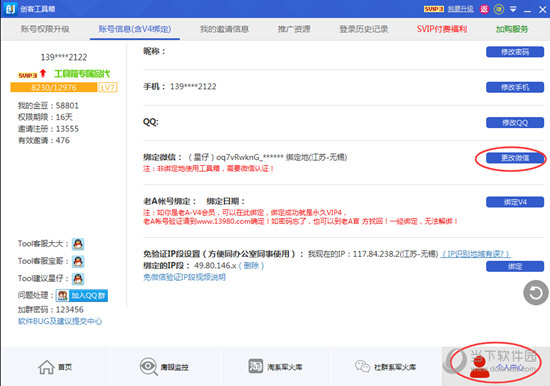Click the LV7 level badge

[x=107, y=87]
